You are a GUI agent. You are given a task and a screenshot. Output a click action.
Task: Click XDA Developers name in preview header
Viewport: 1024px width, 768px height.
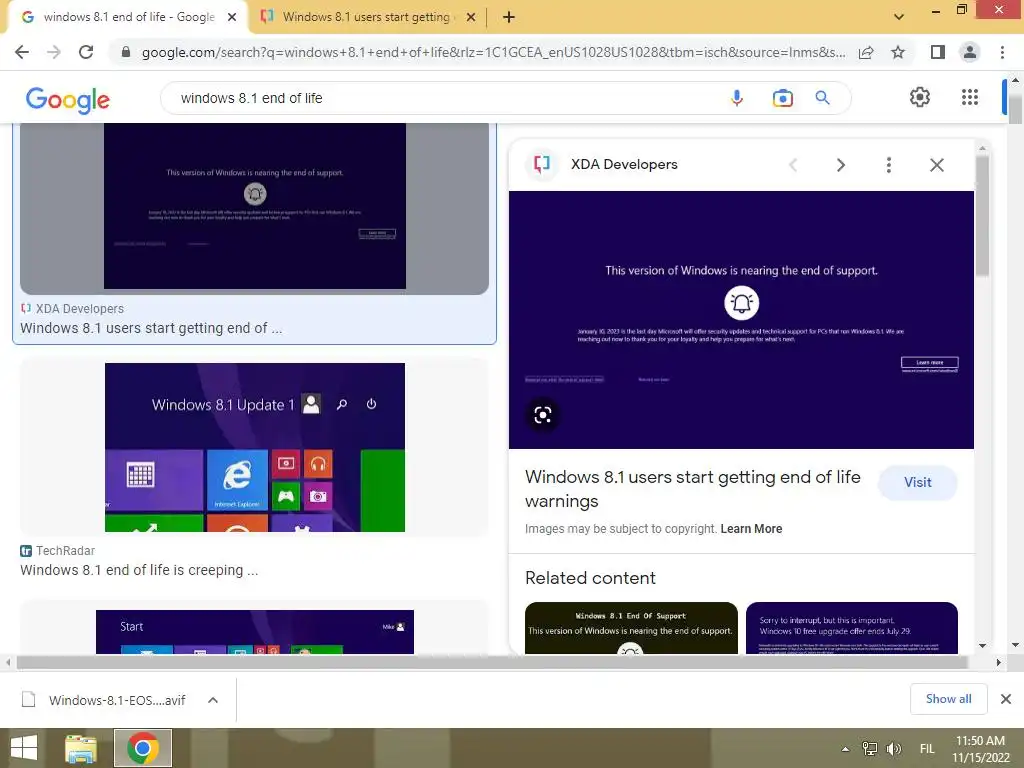pyautogui.click(x=624, y=165)
